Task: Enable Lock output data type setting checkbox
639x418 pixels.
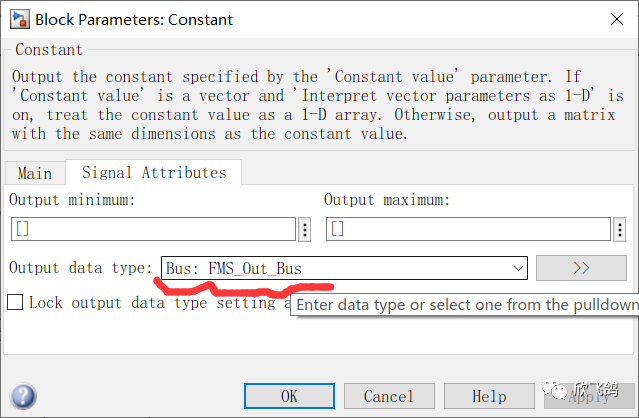Action: point(15,302)
